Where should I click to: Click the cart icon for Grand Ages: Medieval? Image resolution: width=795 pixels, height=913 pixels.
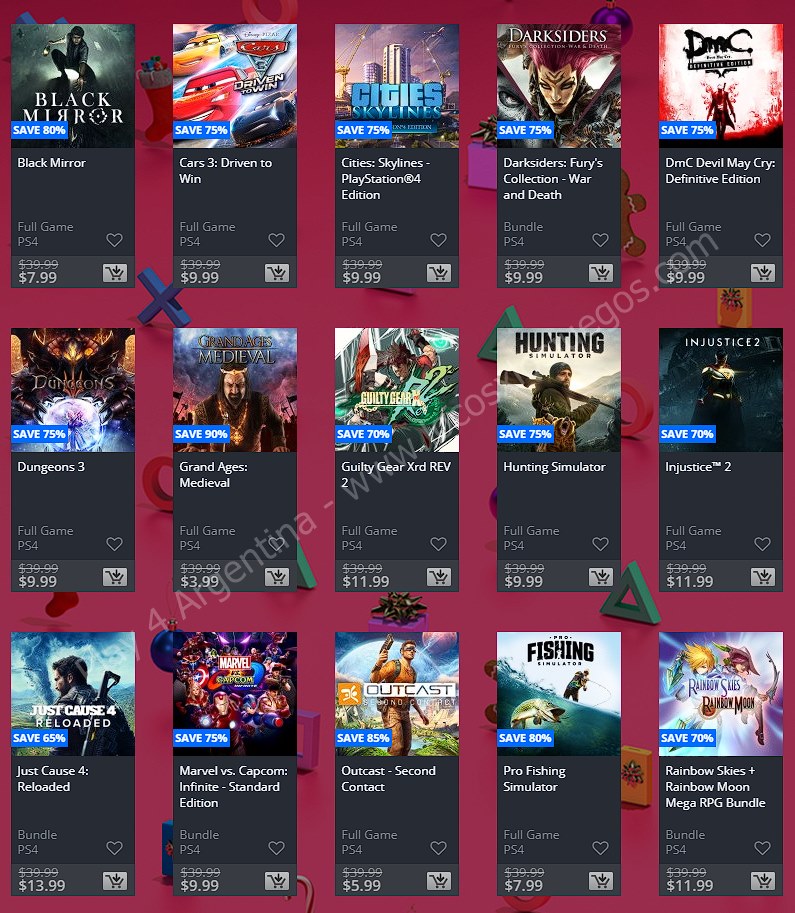tap(277, 576)
